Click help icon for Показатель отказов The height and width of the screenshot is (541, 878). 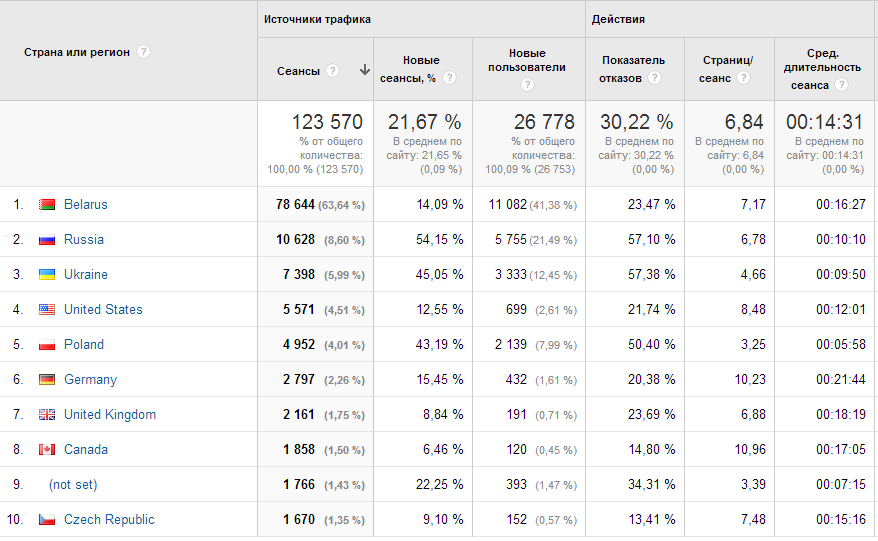pos(654,78)
